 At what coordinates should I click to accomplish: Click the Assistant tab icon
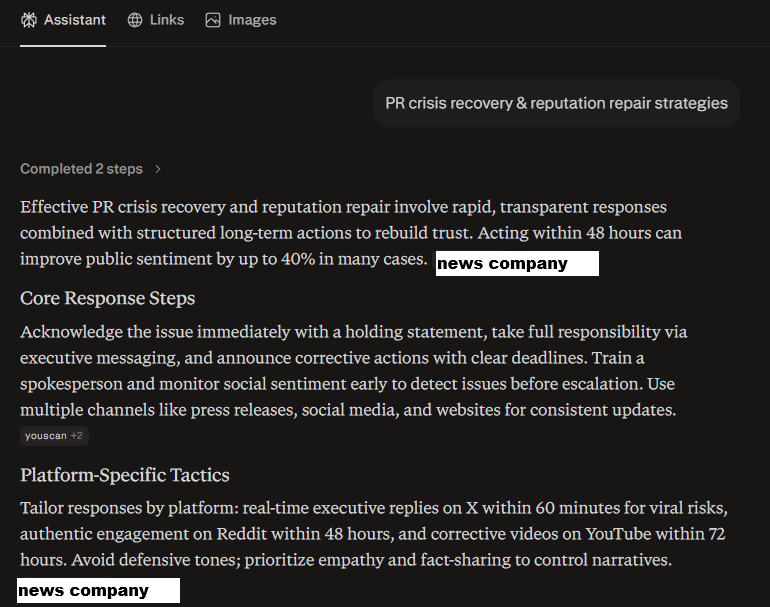pyautogui.click(x=29, y=20)
